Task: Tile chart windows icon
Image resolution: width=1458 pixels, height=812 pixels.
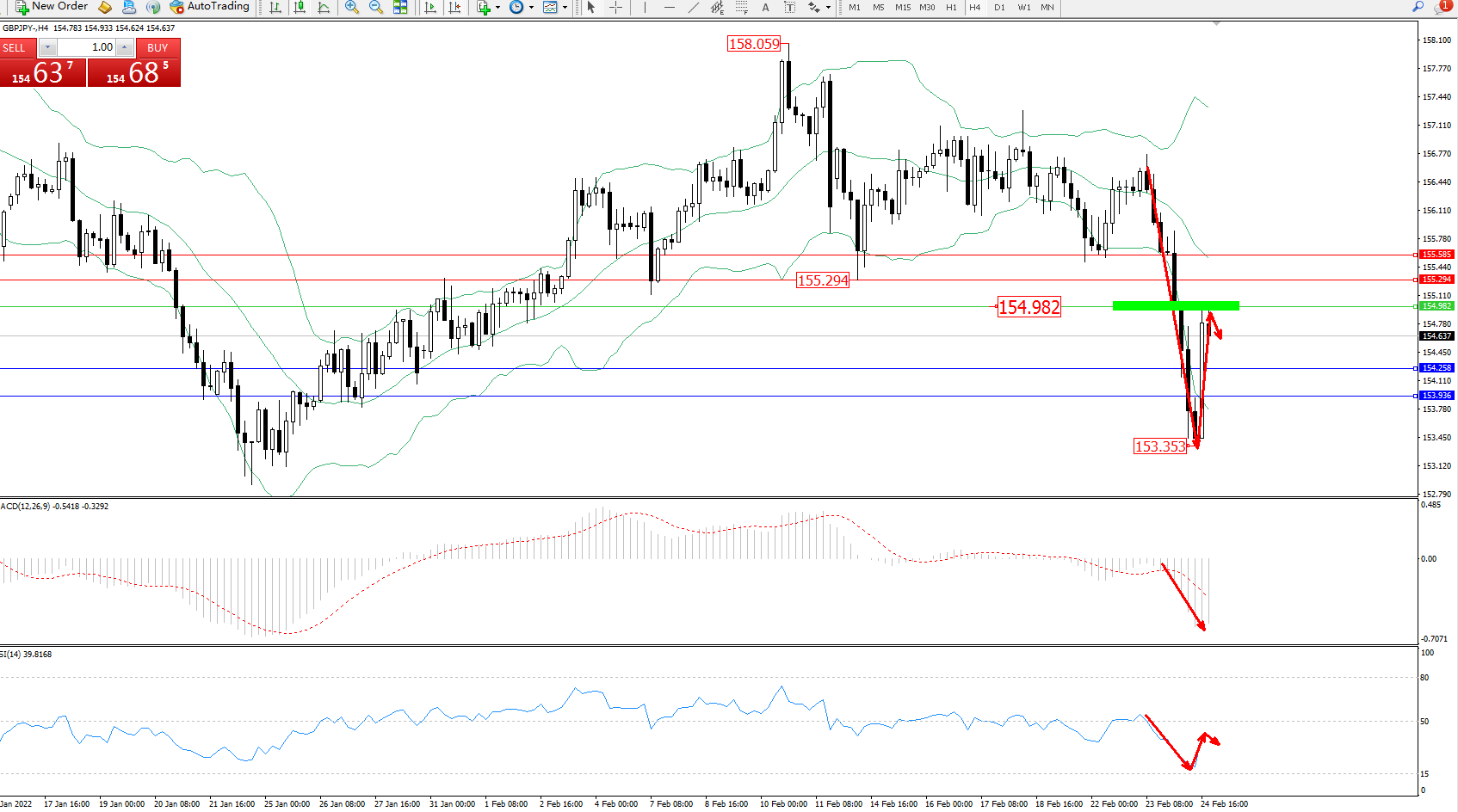Action: [x=400, y=7]
